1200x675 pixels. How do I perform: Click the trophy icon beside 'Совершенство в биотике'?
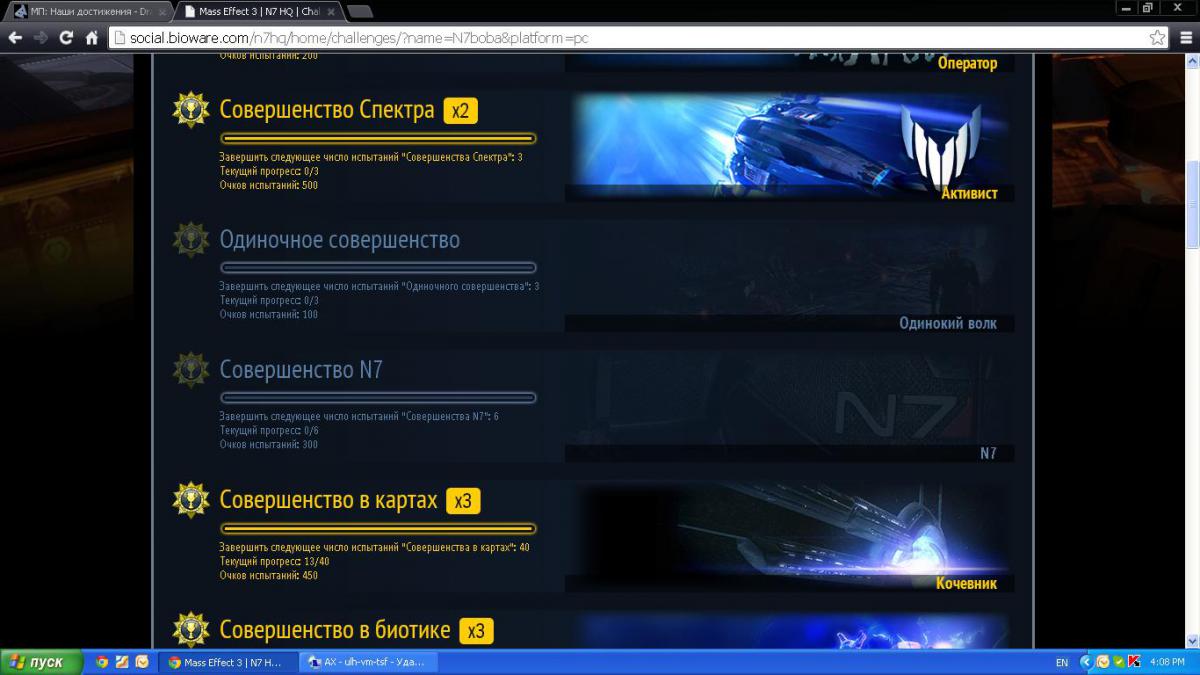[x=190, y=629]
